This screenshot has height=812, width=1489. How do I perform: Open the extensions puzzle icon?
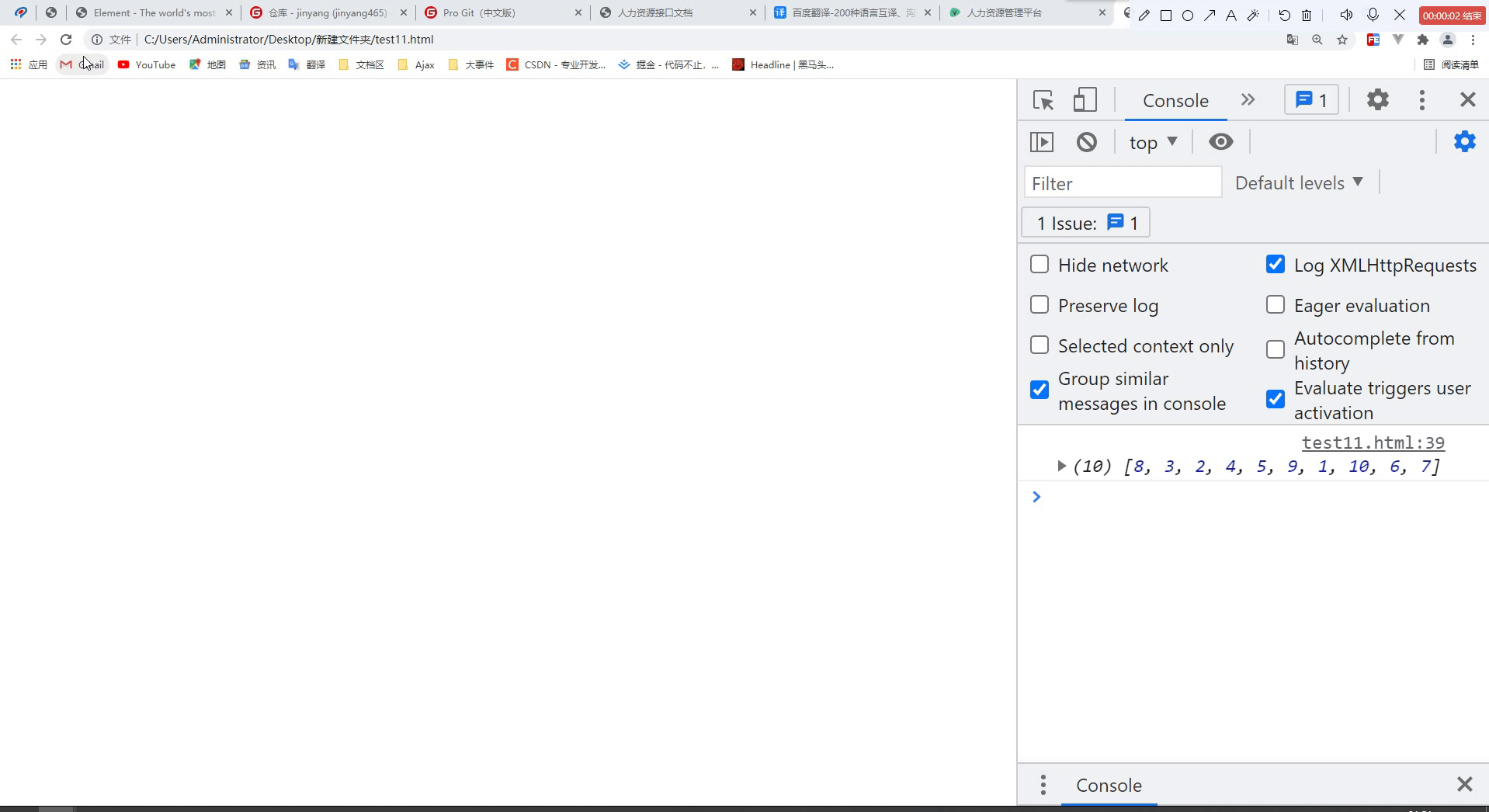pos(1422,40)
